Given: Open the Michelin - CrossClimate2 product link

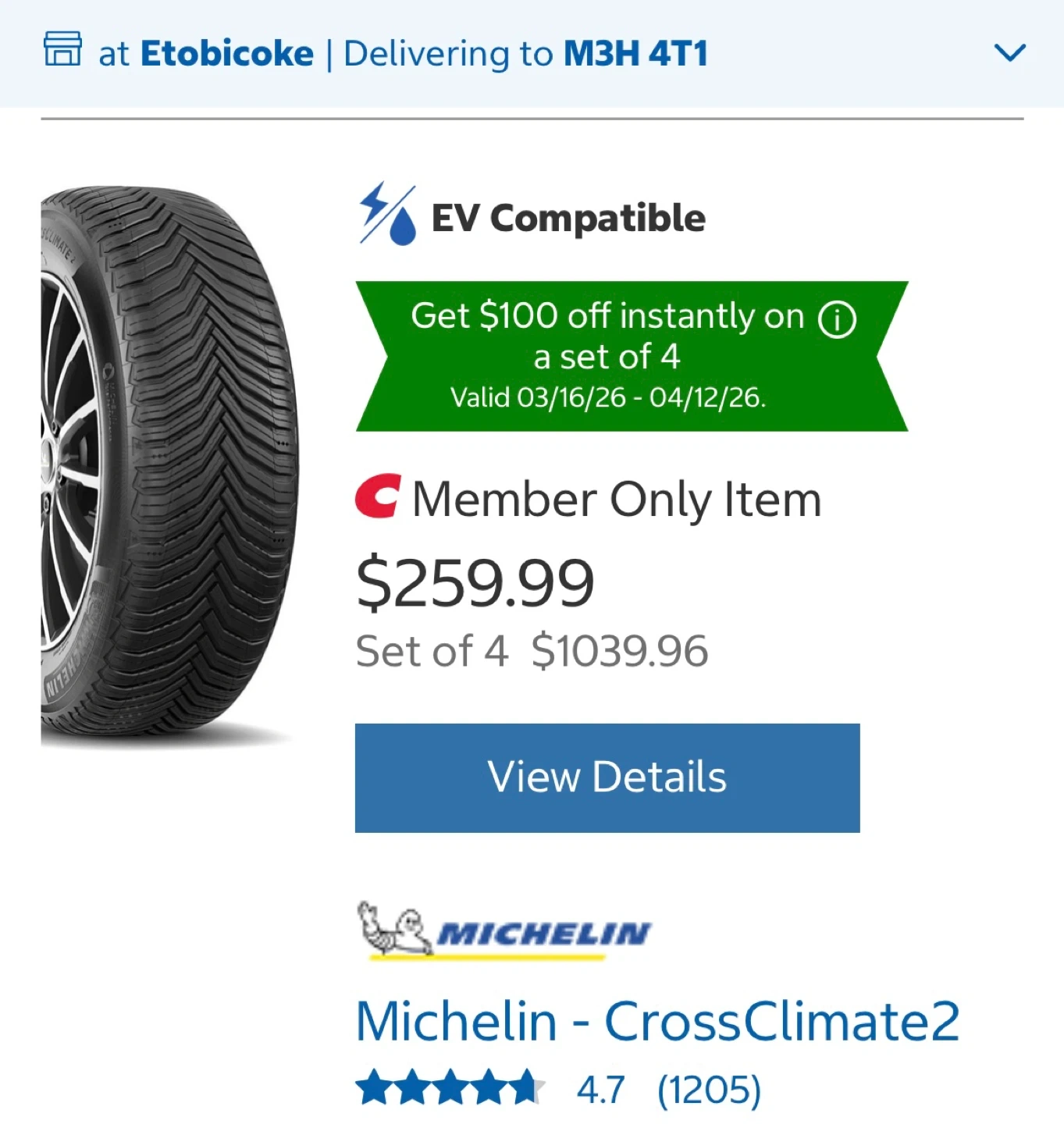Looking at the screenshot, I should [x=657, y=1021].
